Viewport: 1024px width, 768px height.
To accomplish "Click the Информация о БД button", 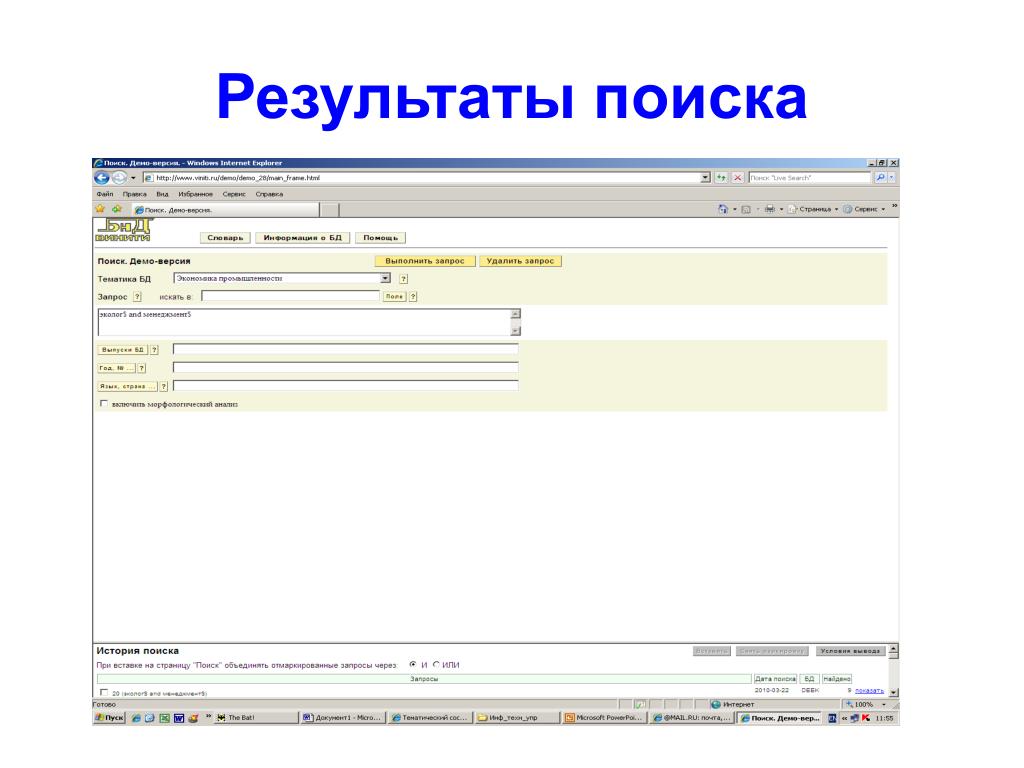I will point(302,238).
